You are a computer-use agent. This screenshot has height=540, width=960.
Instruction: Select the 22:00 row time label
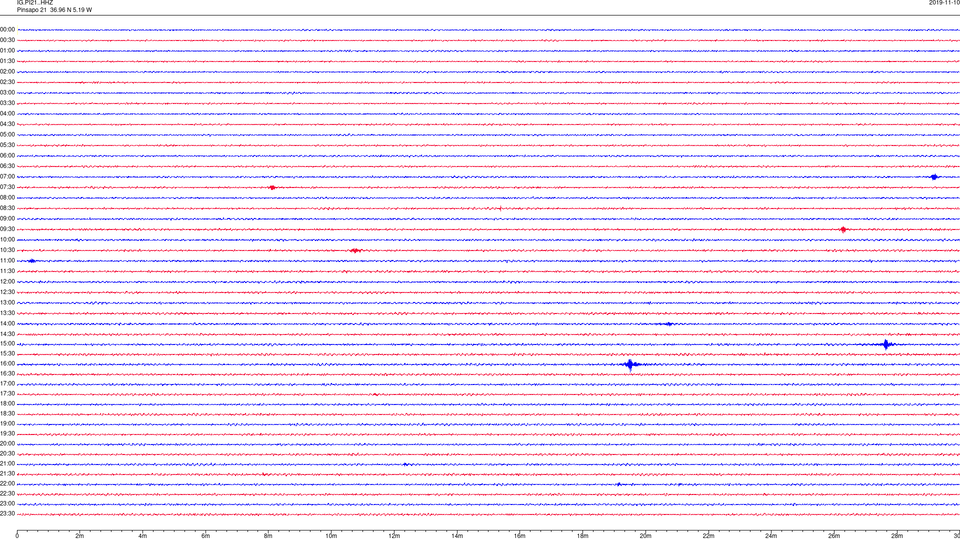pyautogui.click(x=7, y=484)
